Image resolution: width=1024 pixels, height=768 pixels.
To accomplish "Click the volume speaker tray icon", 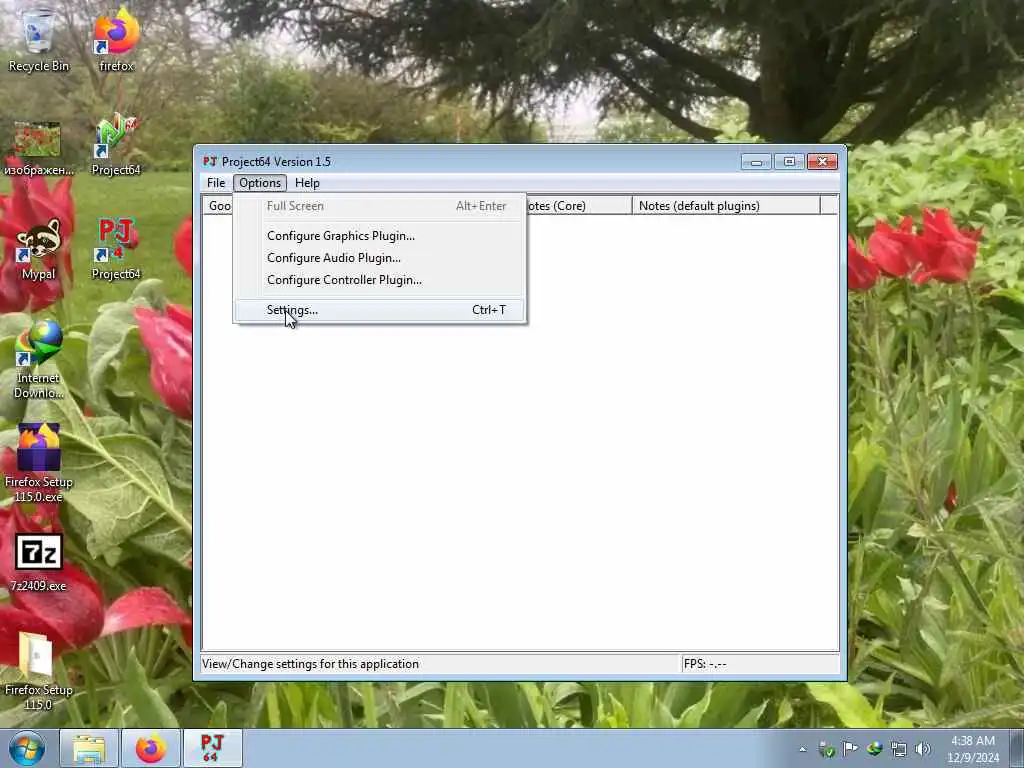I will click(x=923, y=749).
